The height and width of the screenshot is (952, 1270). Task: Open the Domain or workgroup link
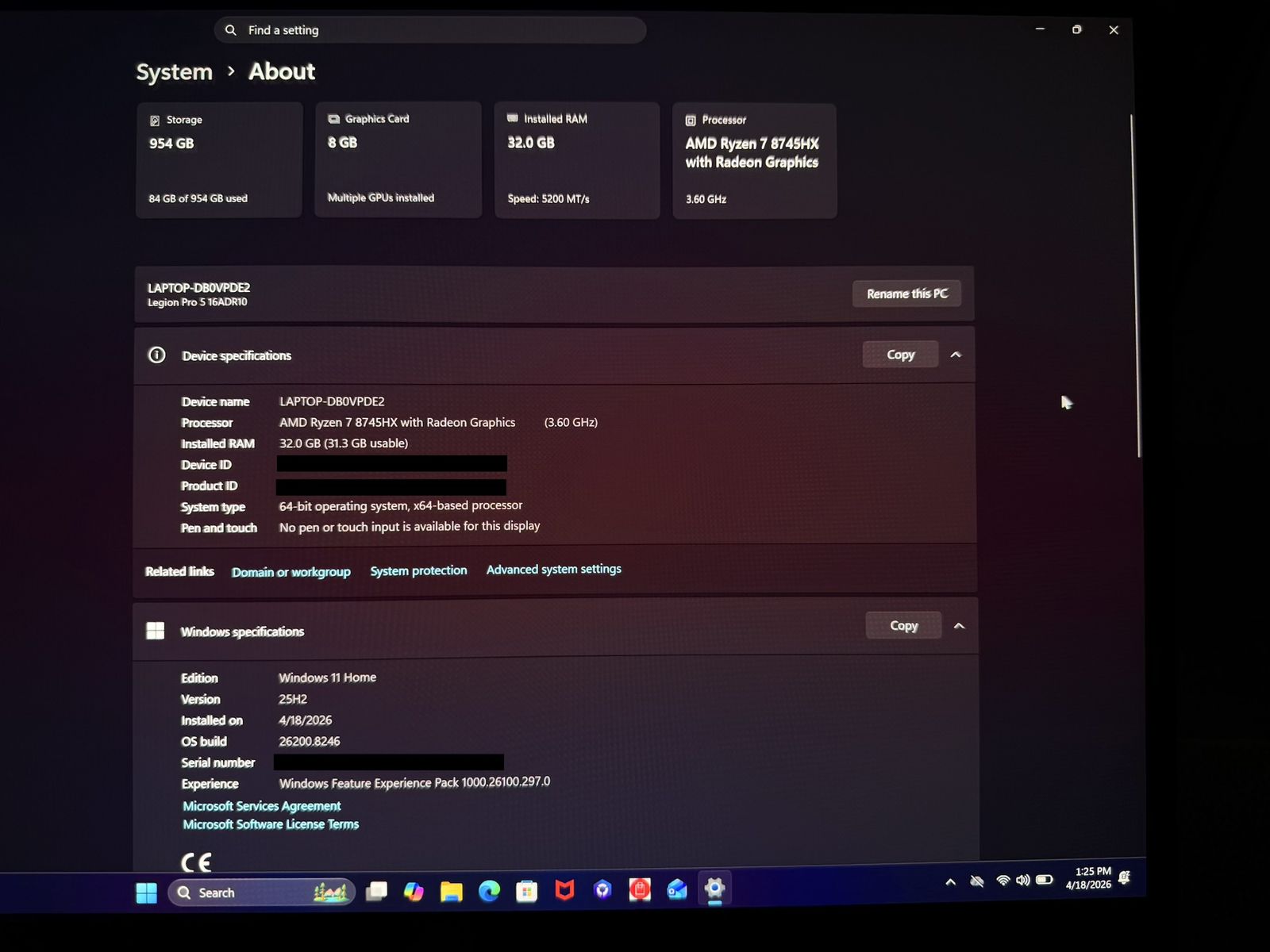pyautogui.click(x=291, y=572)
